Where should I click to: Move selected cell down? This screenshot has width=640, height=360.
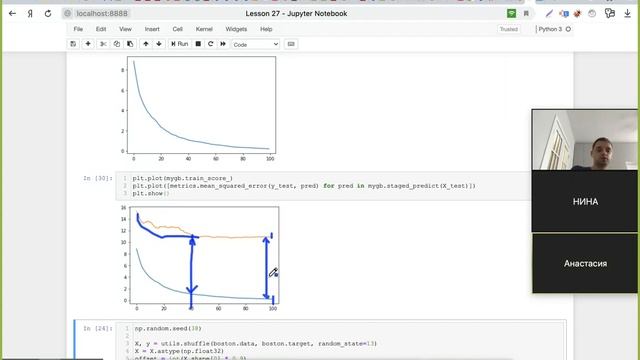tap(159, 44)
